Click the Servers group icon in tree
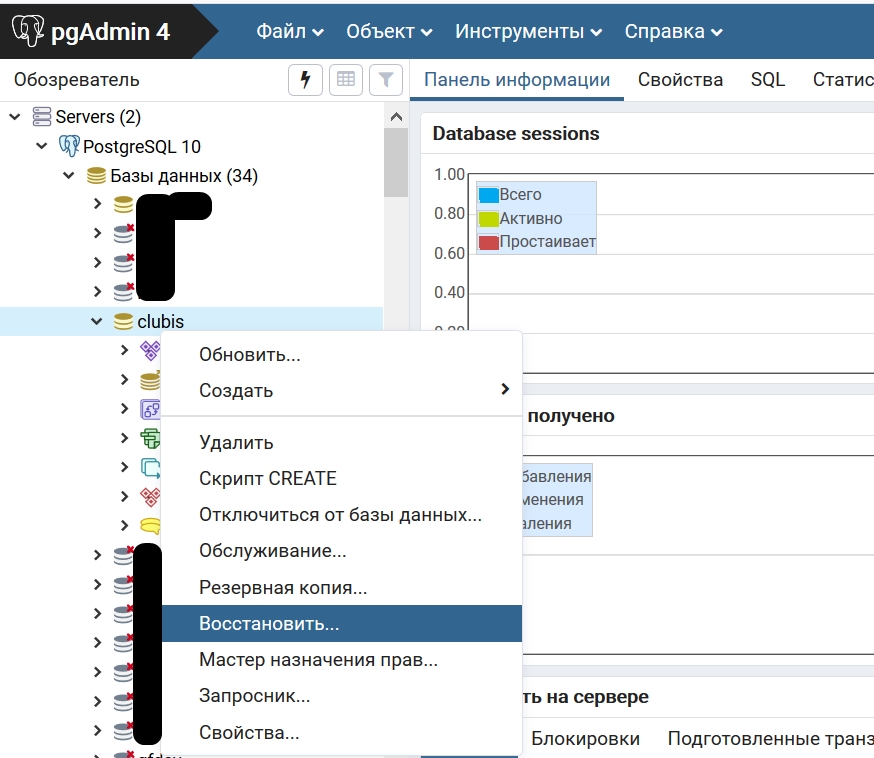The width and height of the screenshot is (874, 758). pyautogui.click(x=42, y=116)
